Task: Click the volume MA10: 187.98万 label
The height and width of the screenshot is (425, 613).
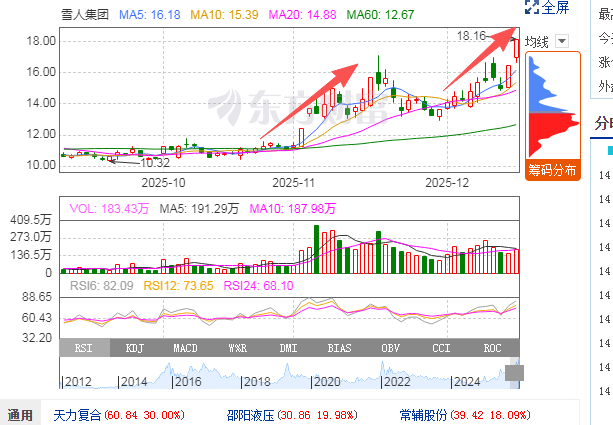Action: tap(292, 208)
